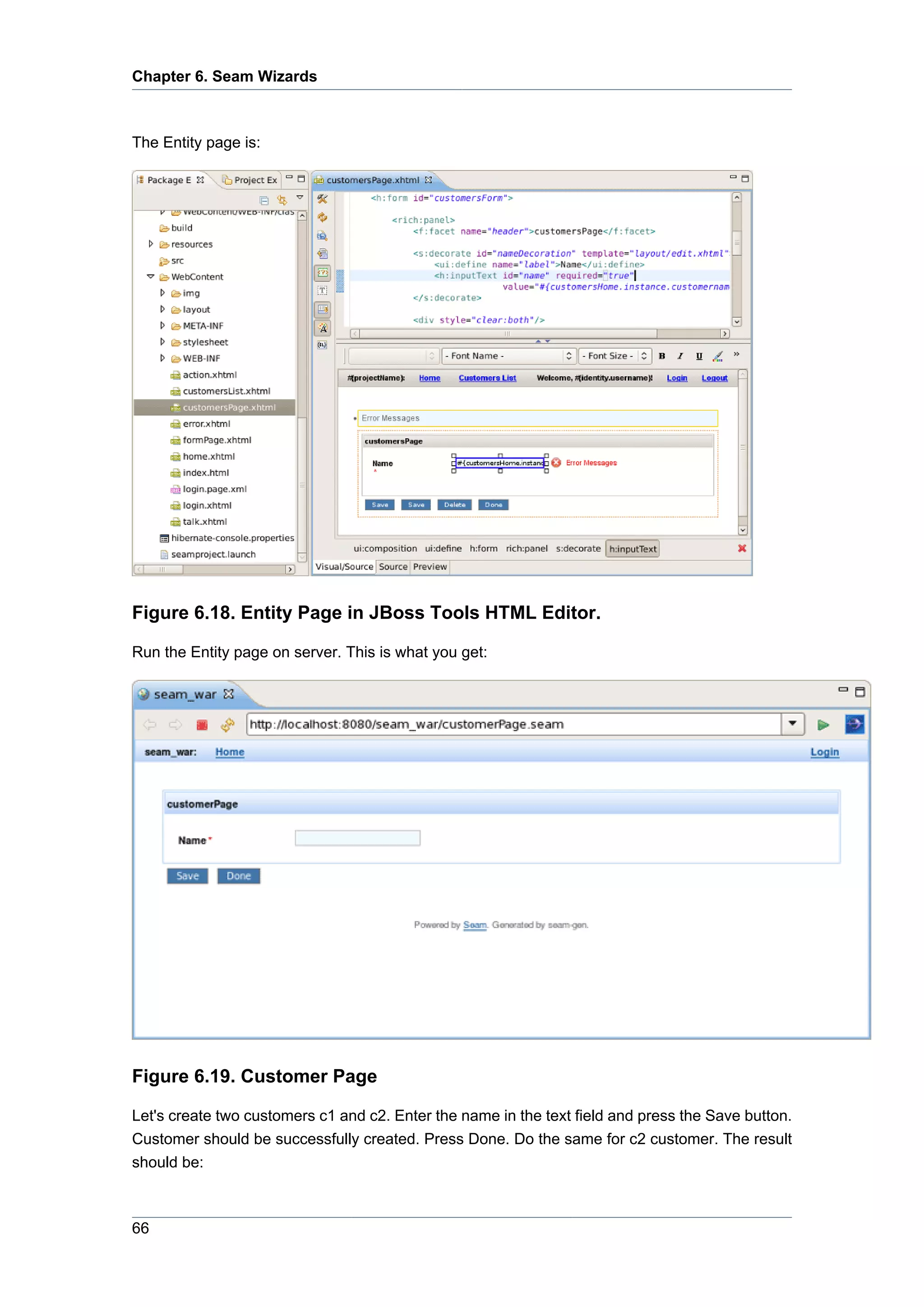Toggle the show non-visual tags [T] icon

[323, 291]
